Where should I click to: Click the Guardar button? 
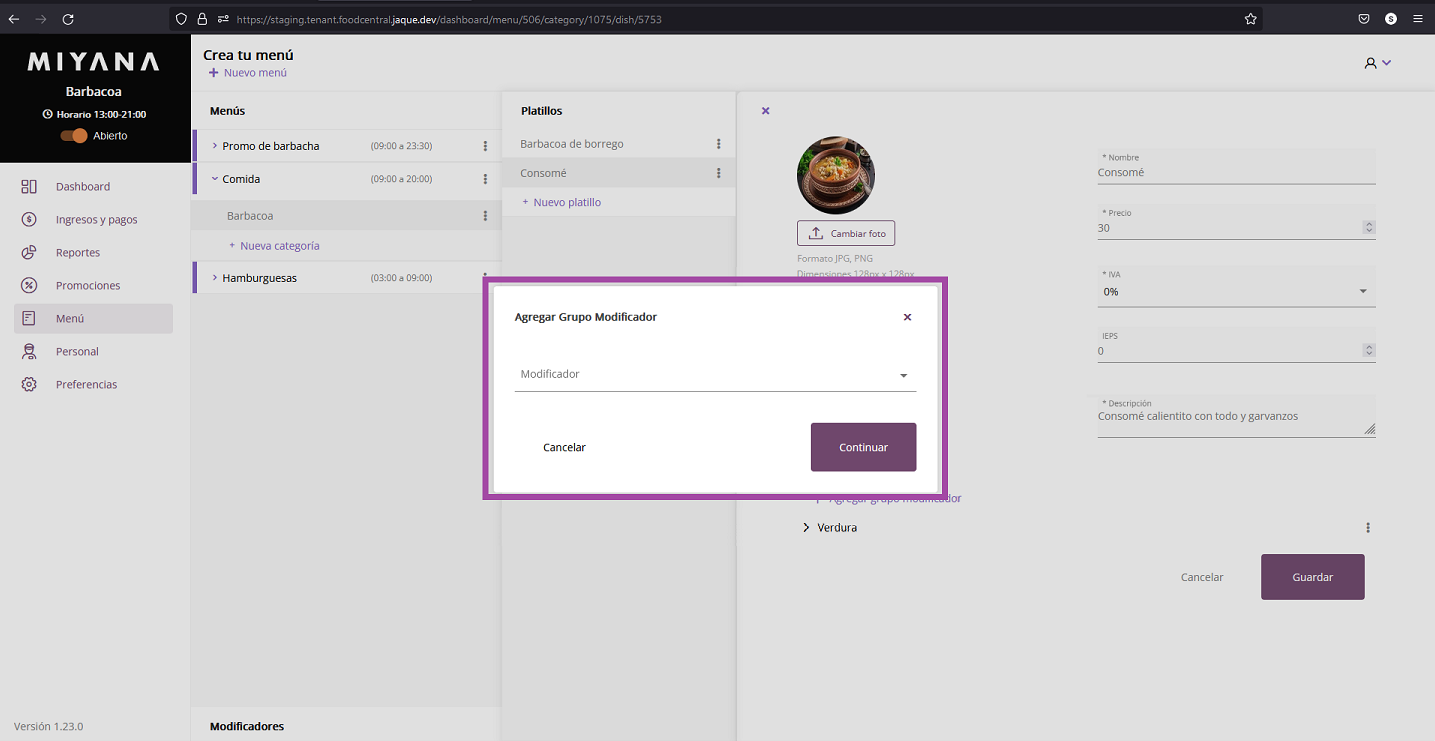[x=1312, y=577]
